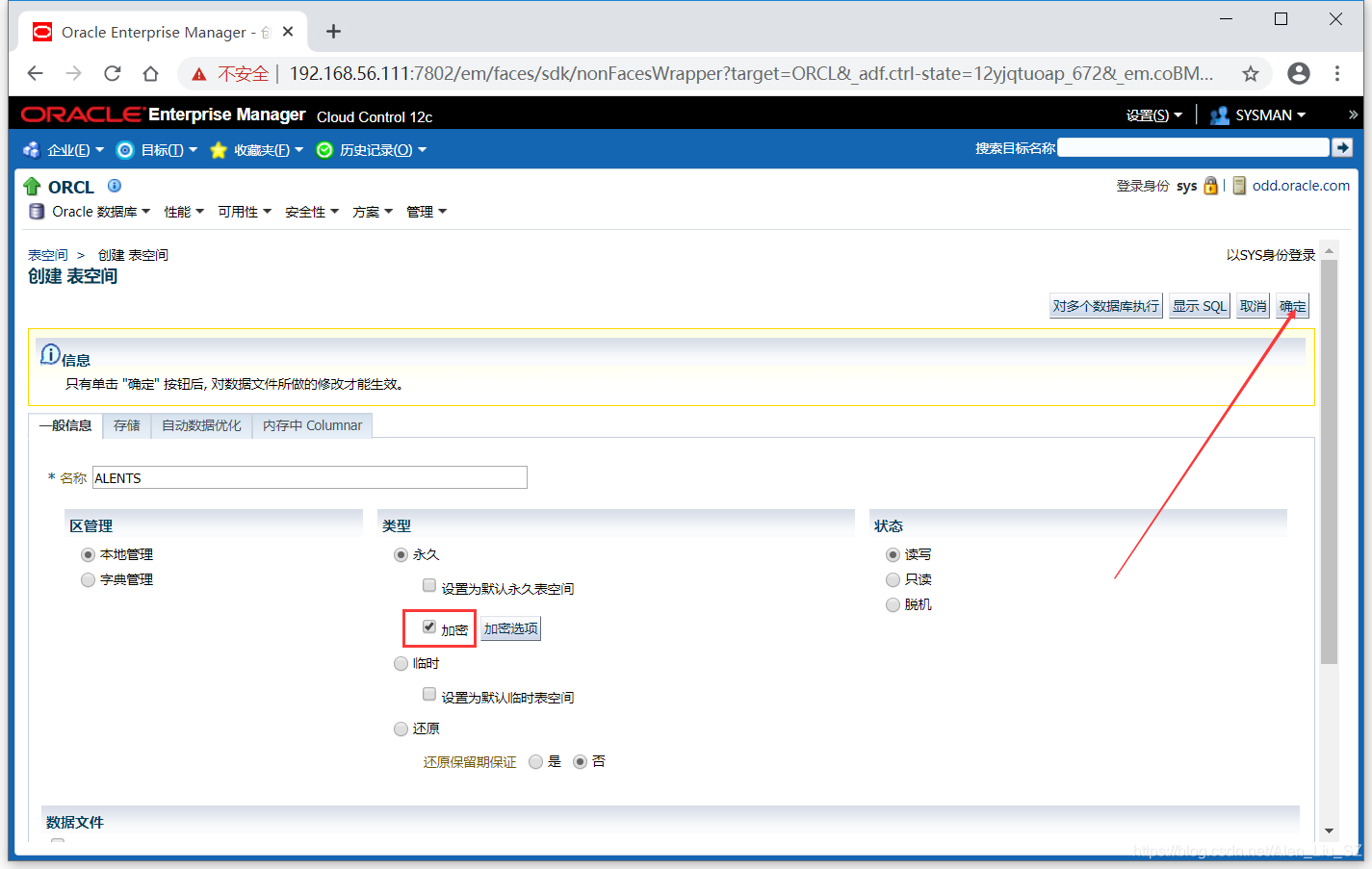Click the browser address bar URL
This screenshot has height=869, width=1372.
tap(751, 73)
